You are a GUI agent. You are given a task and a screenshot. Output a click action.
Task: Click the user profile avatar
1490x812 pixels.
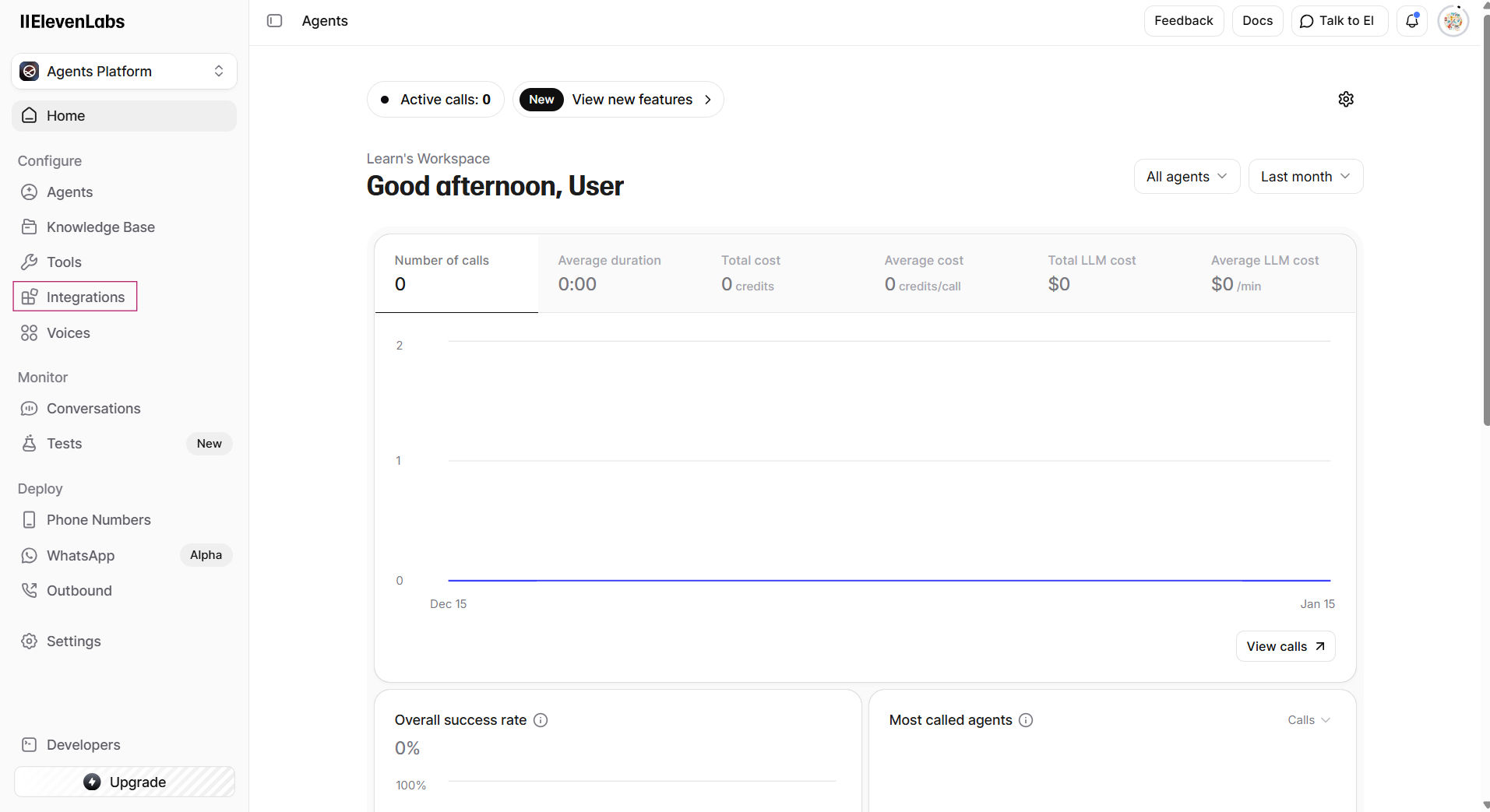click(1453, 21)
